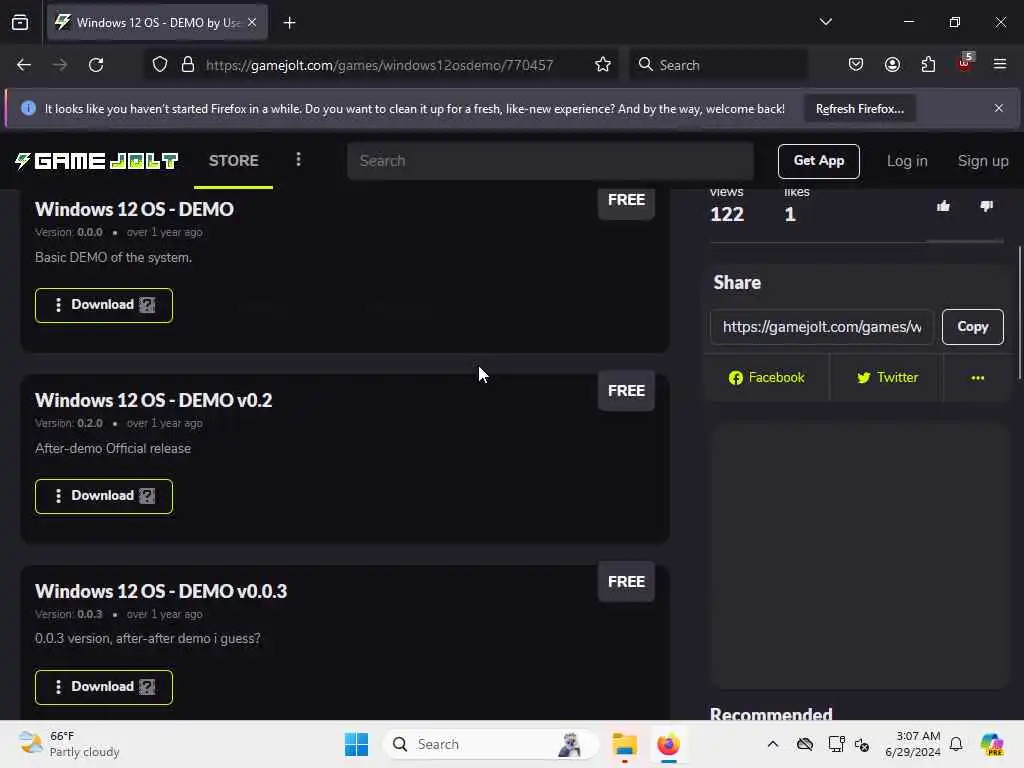Click the 'After-demo Official release' description
This screenshot has height=768, width=1024.
pos(113,449)
